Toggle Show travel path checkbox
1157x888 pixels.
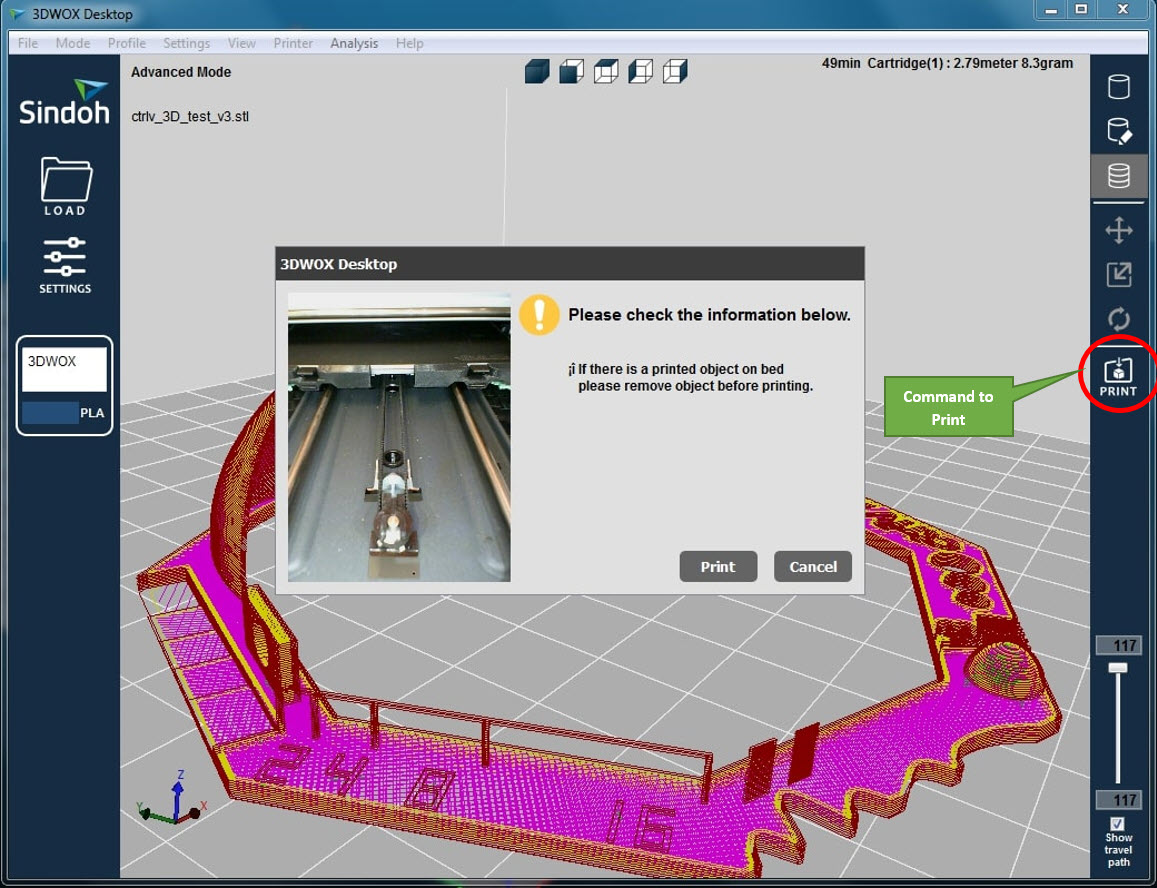[1118, 823]
